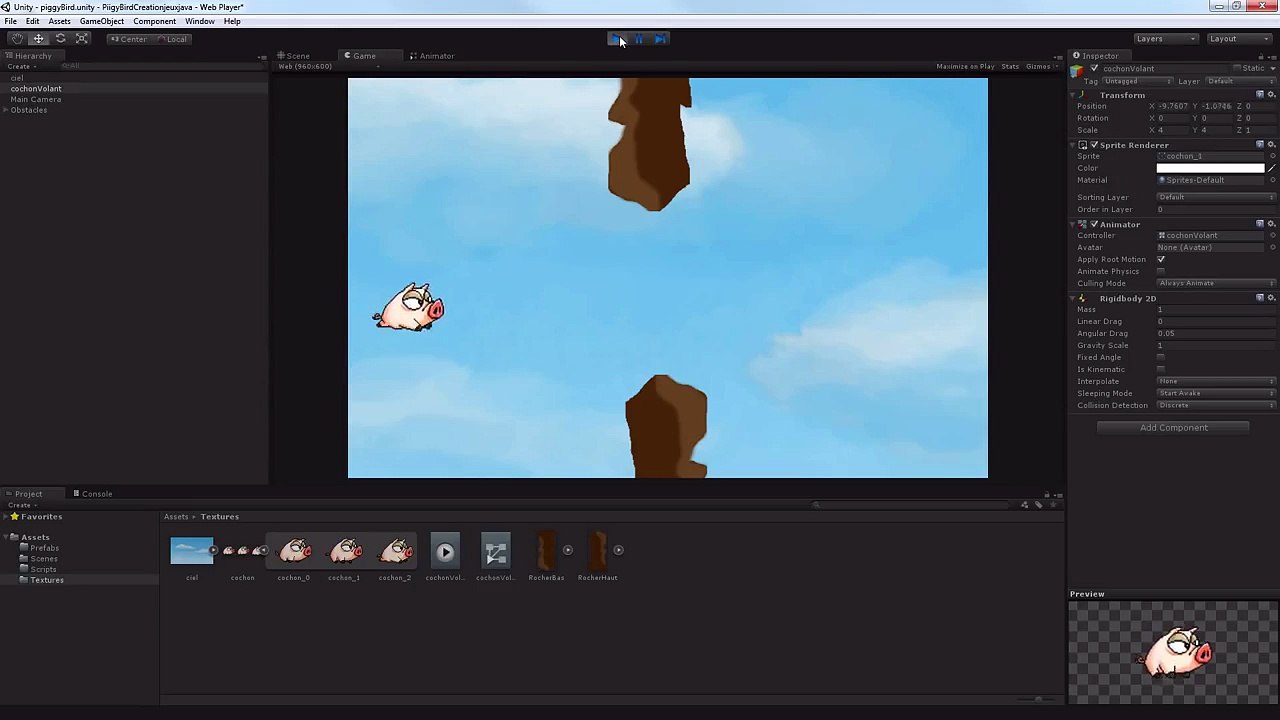Open the GameObject menu
The width and height of the screenshot is (1280, 720).
101,21
